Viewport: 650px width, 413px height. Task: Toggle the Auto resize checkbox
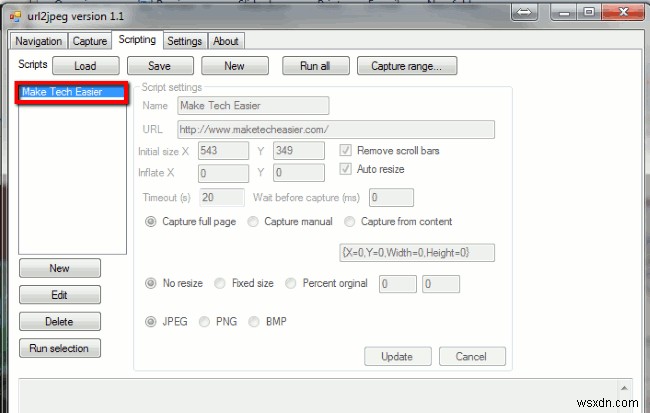coord(345,169)
